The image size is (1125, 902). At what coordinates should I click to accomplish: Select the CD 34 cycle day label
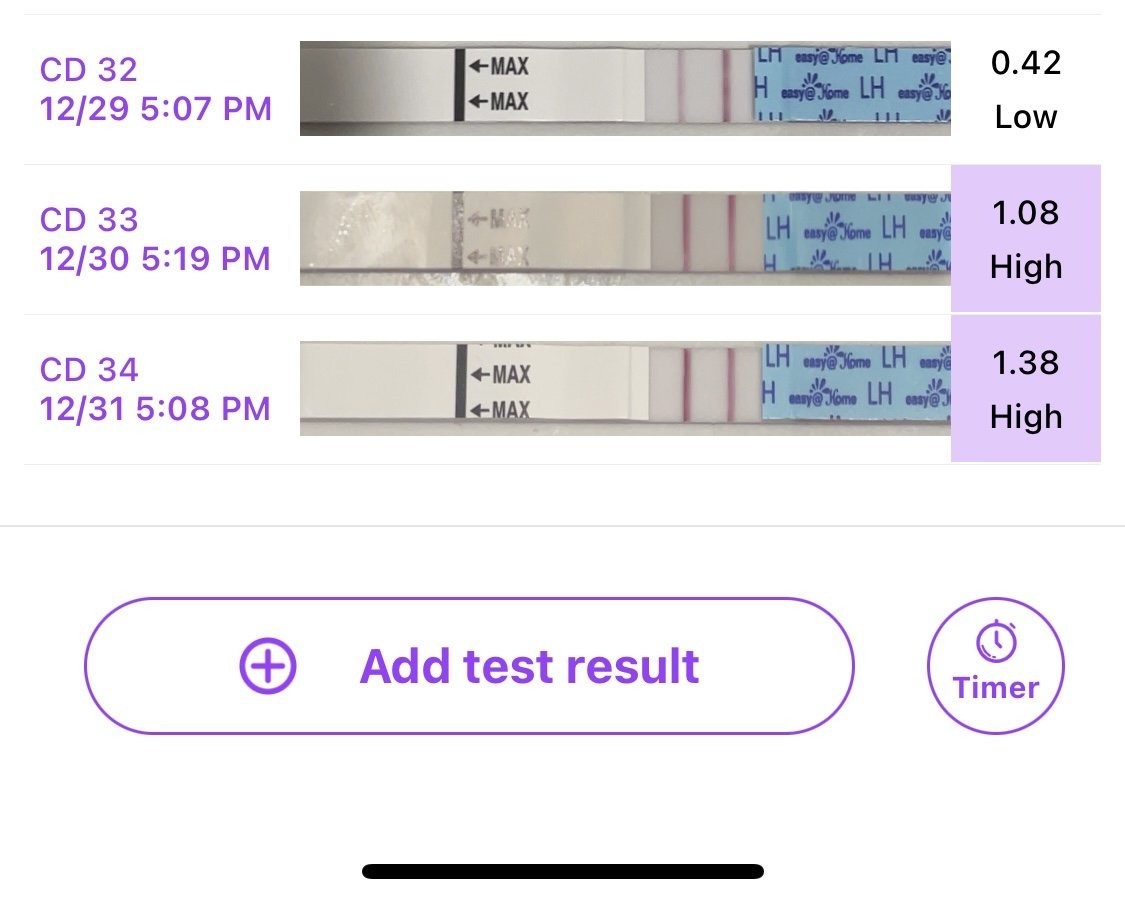89,370
